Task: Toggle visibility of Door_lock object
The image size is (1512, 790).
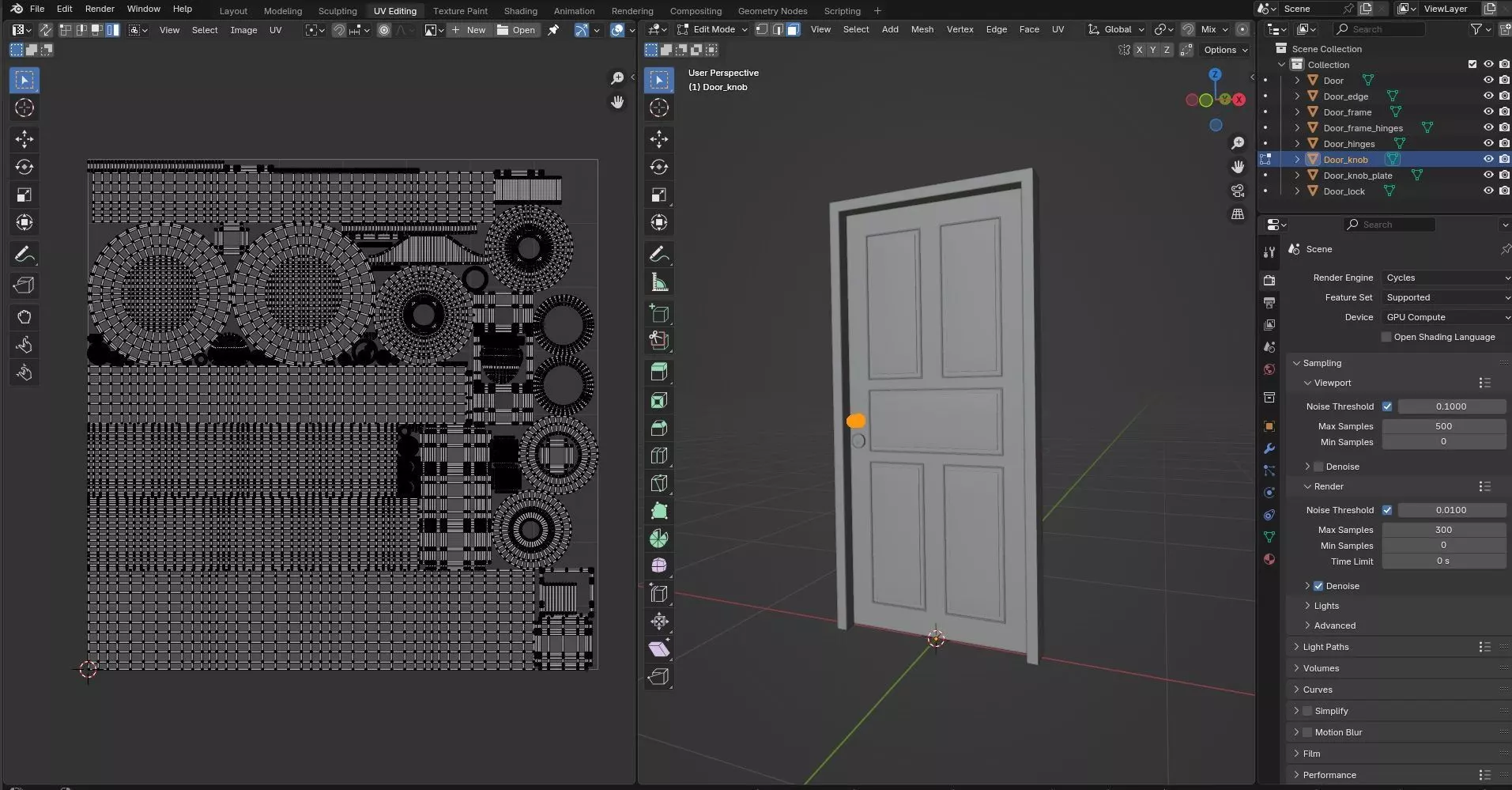Action: pyautogui.click(x=1488, y=191)
